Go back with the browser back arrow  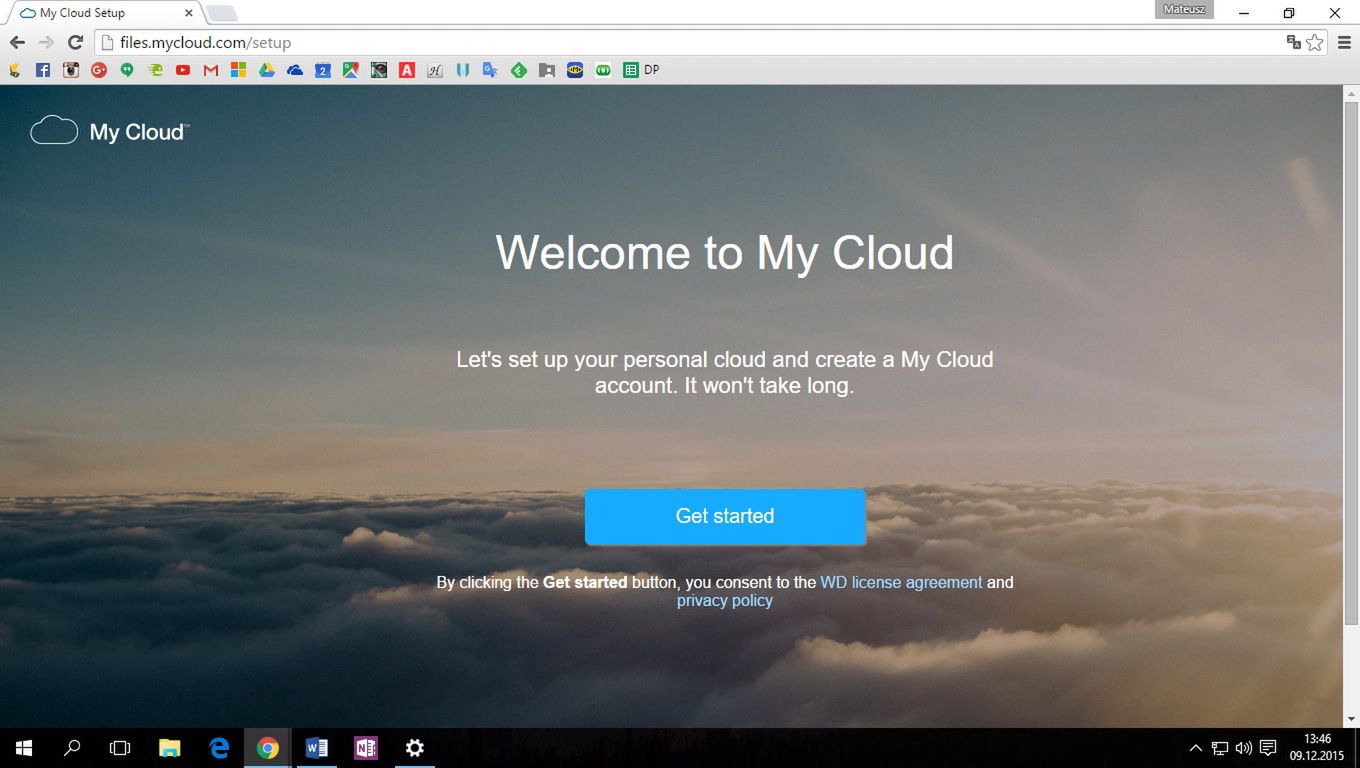(17, 42)
